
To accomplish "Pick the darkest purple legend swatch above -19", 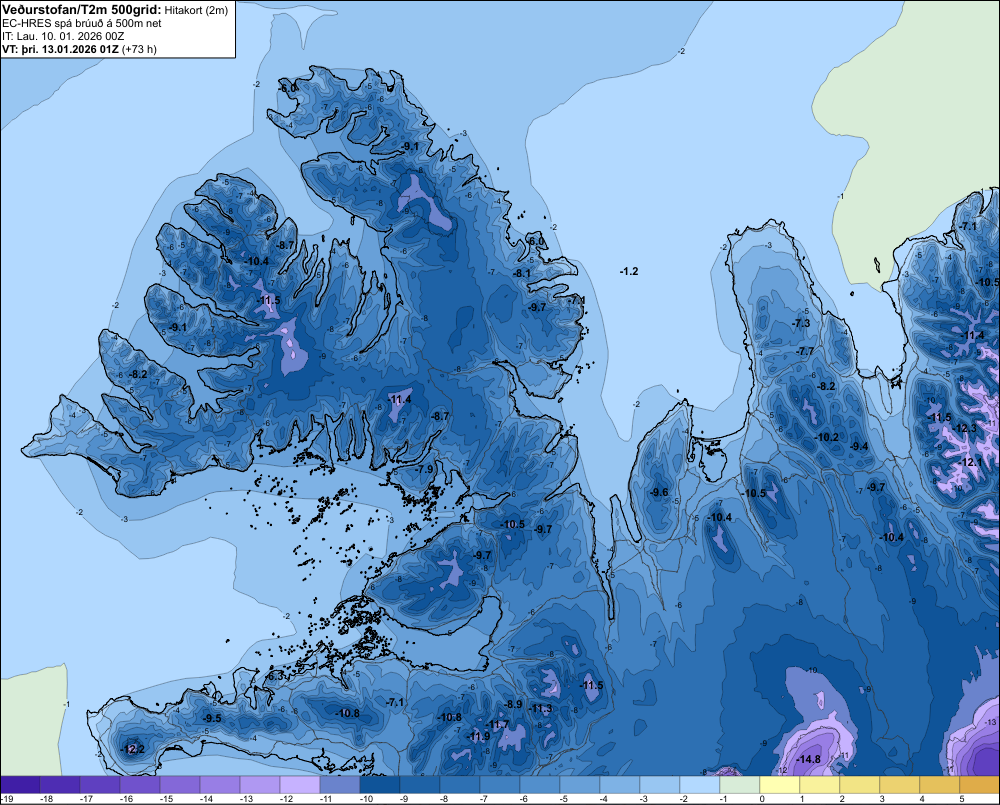I will pyautogui.click(x=20, y=785).
